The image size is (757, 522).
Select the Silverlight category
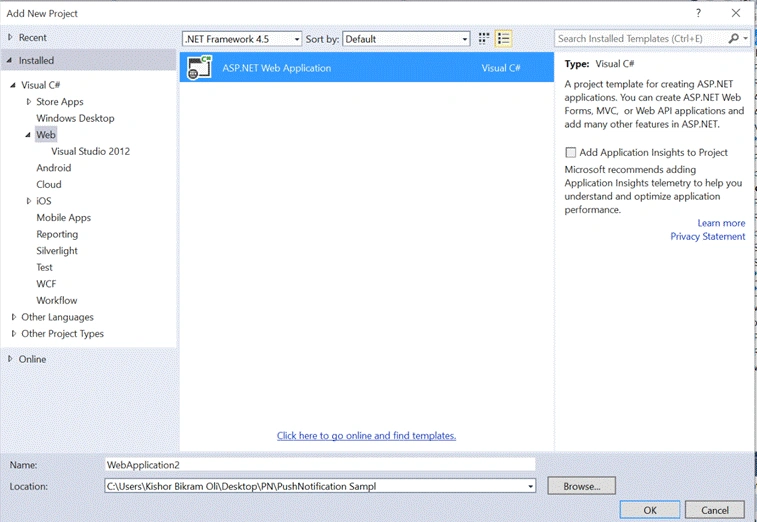click(57, 251)
